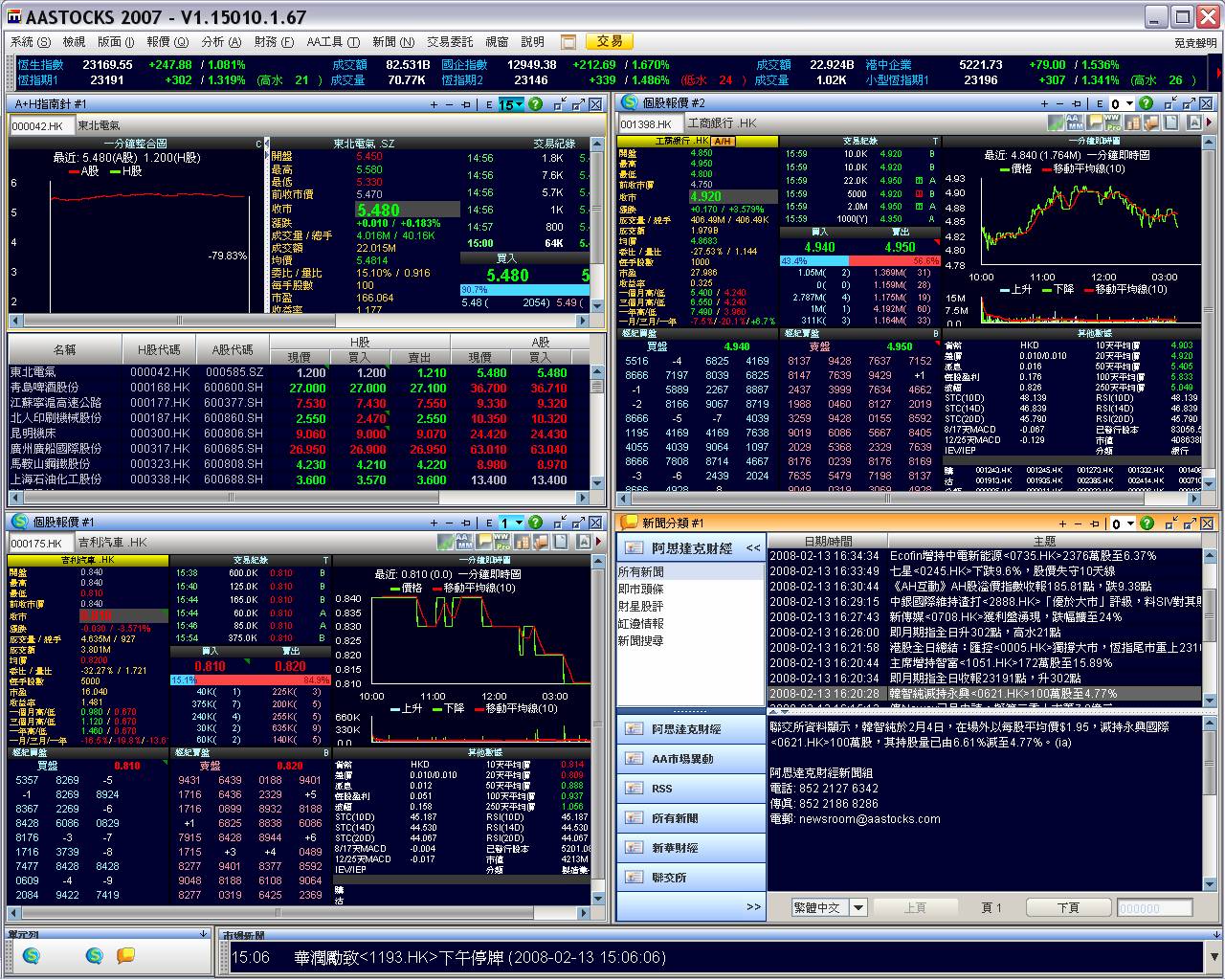Open the group number 0 dropdown in 個股報價 #2

(x=1129, y=103)
